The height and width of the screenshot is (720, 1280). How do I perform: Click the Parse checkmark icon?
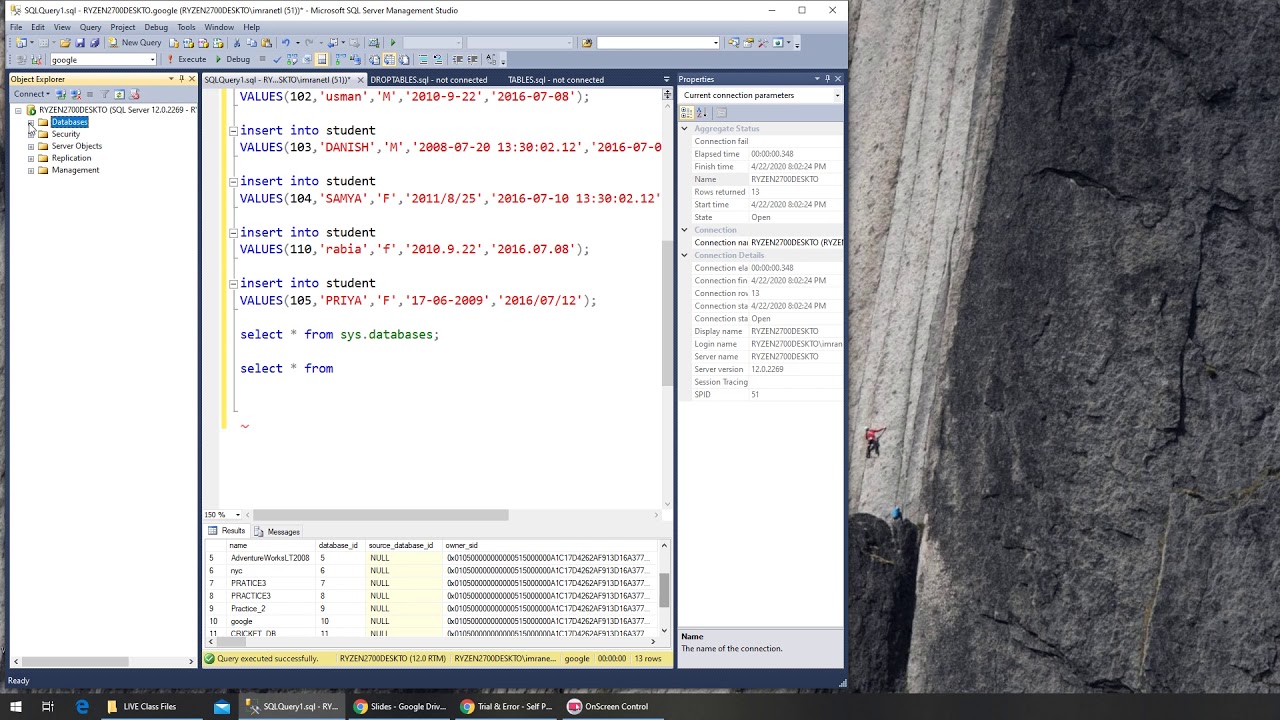pos(277,59)
